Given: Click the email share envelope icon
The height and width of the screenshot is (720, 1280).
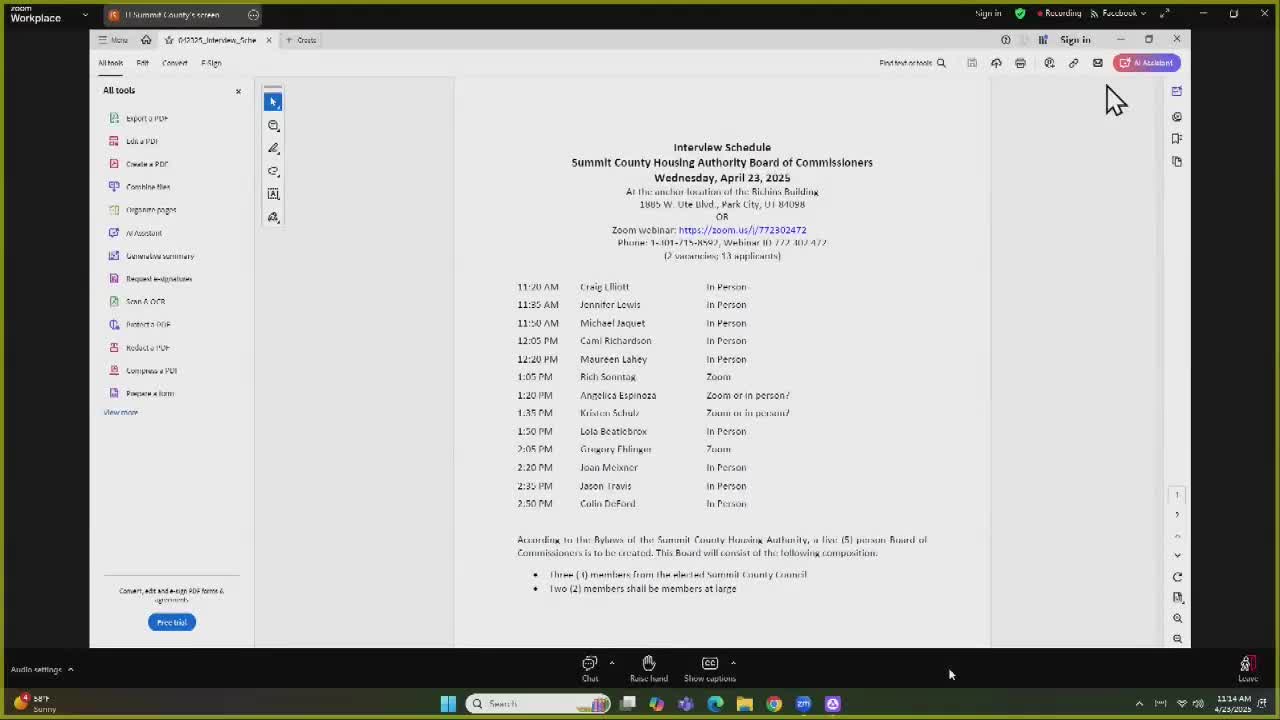Looking at the screenshot, I should click(1097, 63).
